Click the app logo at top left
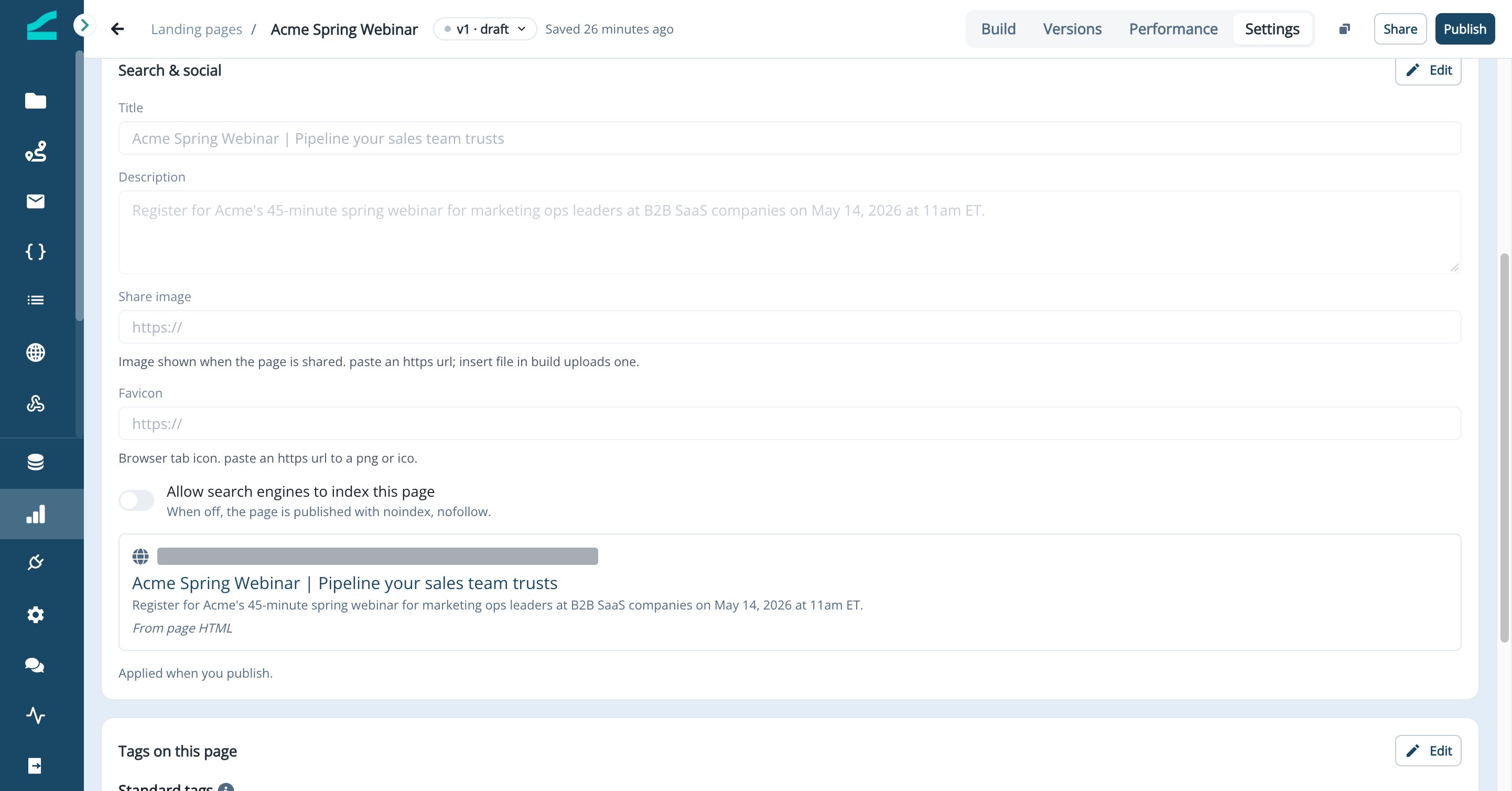 [x=41, y=26]
